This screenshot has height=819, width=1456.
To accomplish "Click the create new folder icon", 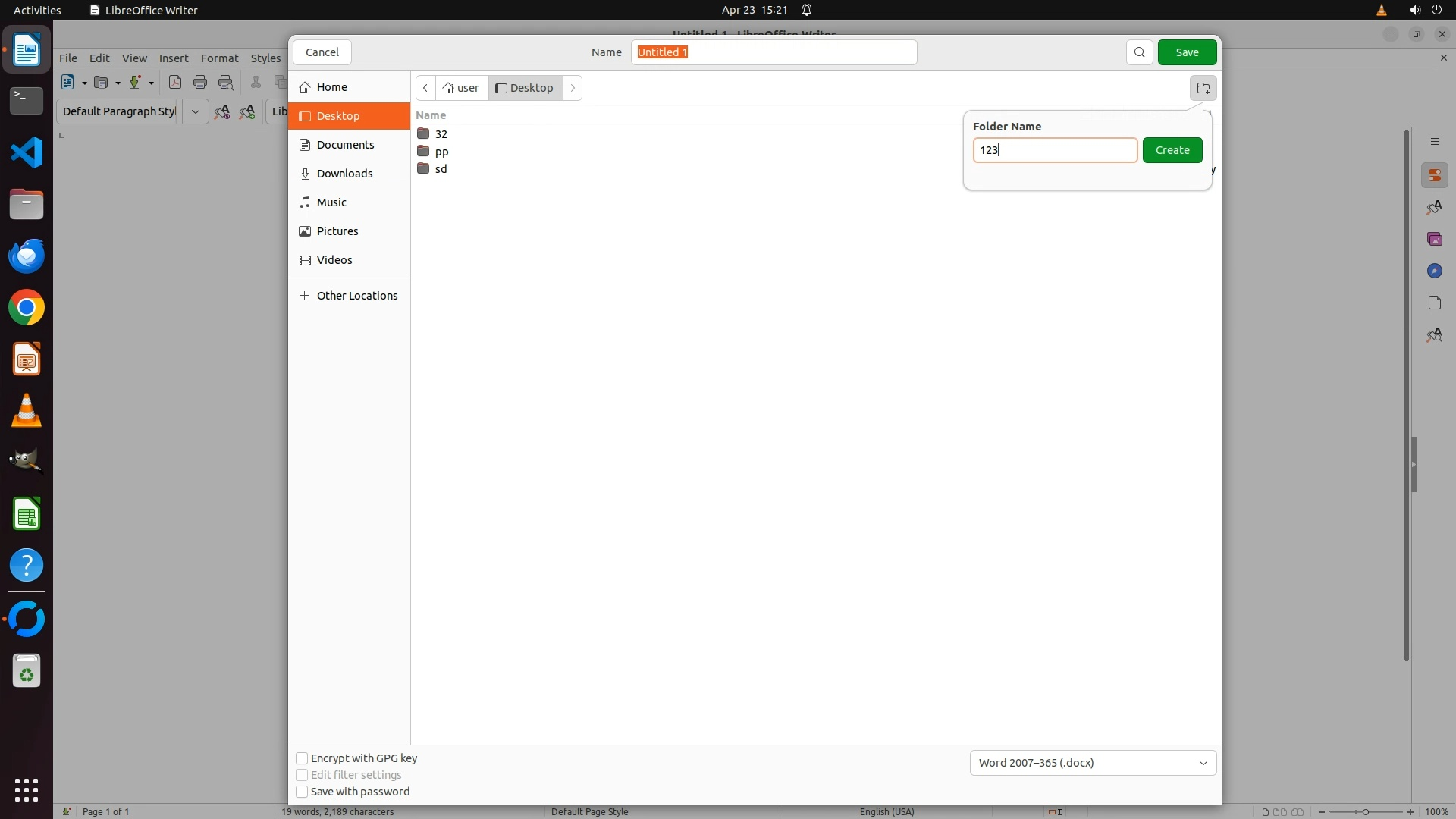I will pyautogui.click(x=1203, y=88).
